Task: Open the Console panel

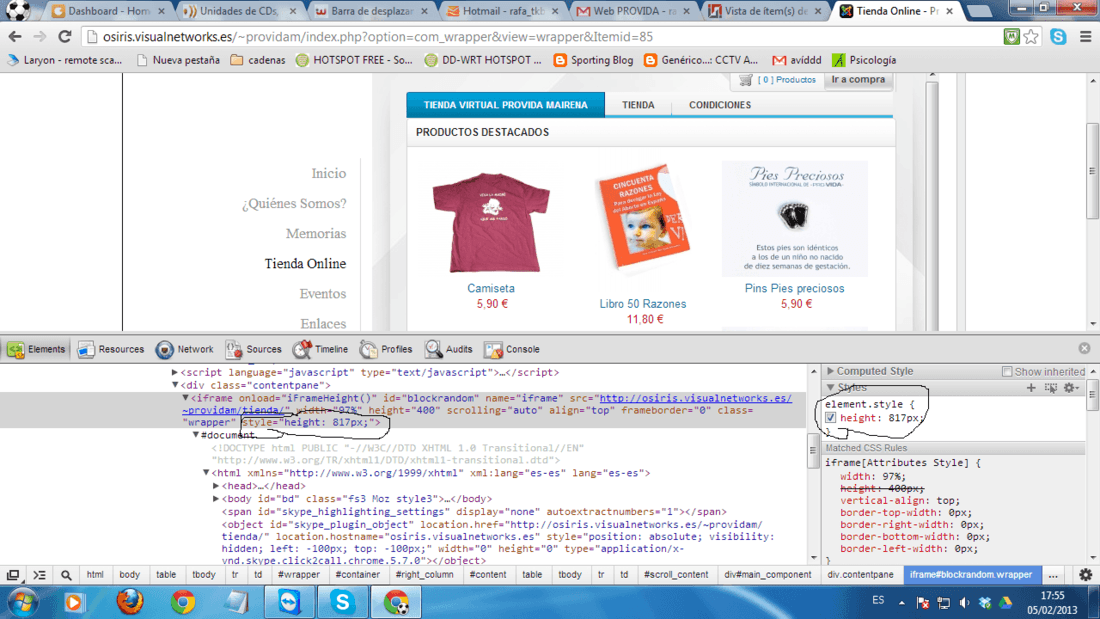Action: pos(512,349)
